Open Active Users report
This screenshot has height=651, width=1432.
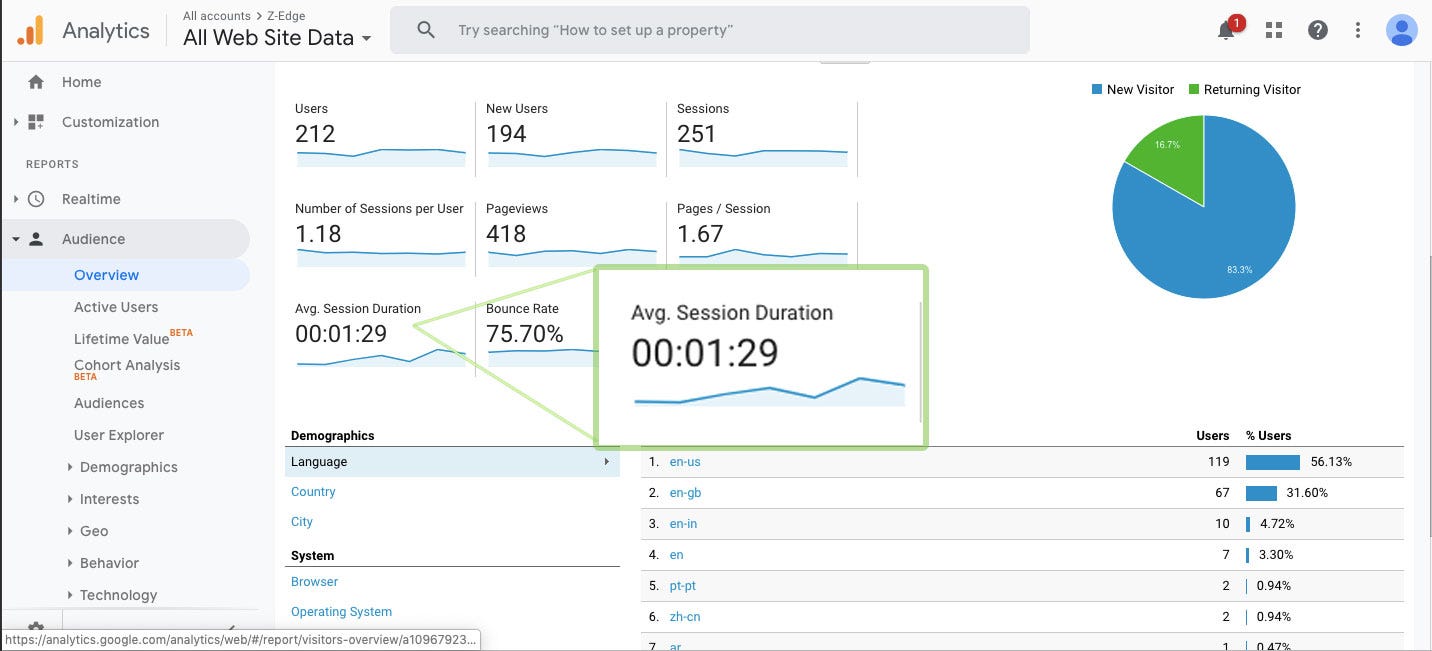(116, 307)
